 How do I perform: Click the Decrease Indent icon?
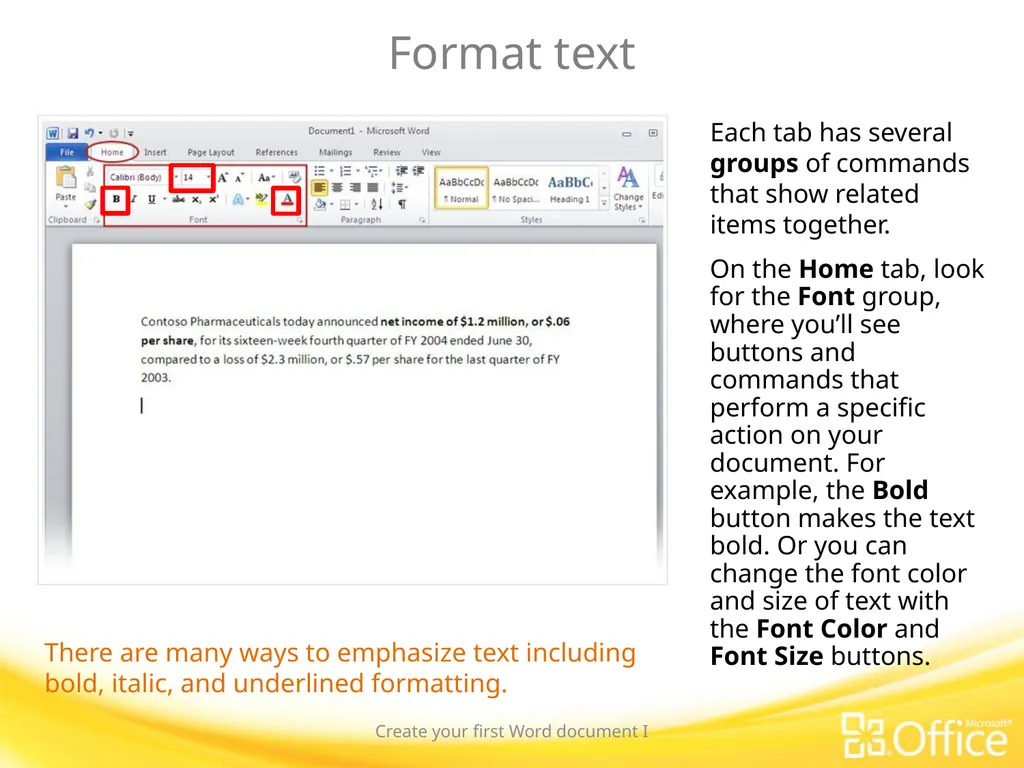(401, 171)
